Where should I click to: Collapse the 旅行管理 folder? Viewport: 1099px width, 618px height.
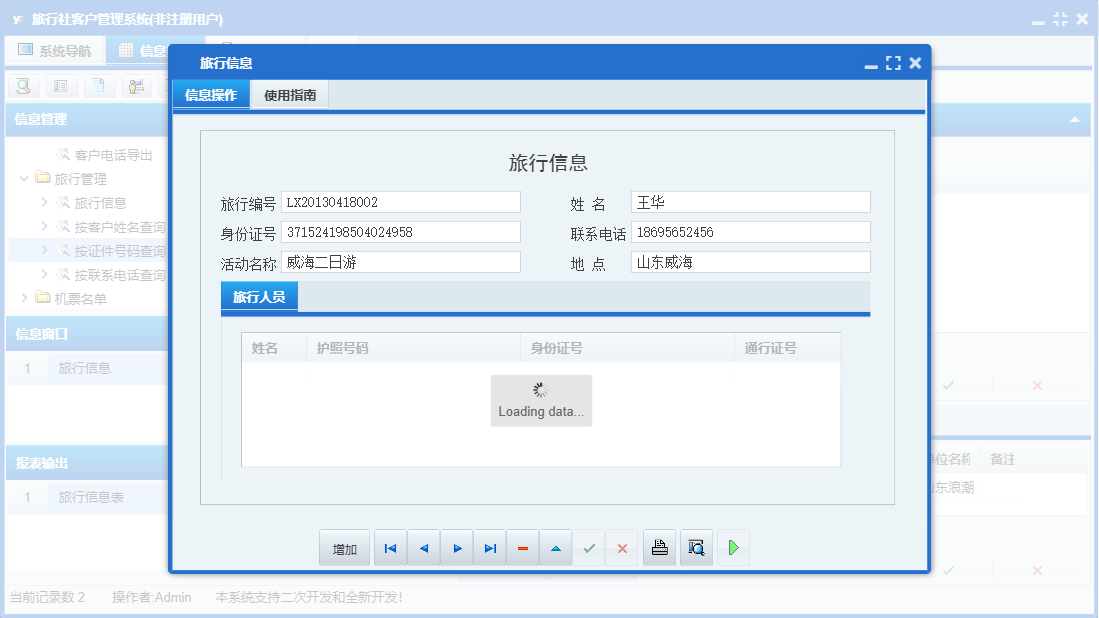(23, 178)
